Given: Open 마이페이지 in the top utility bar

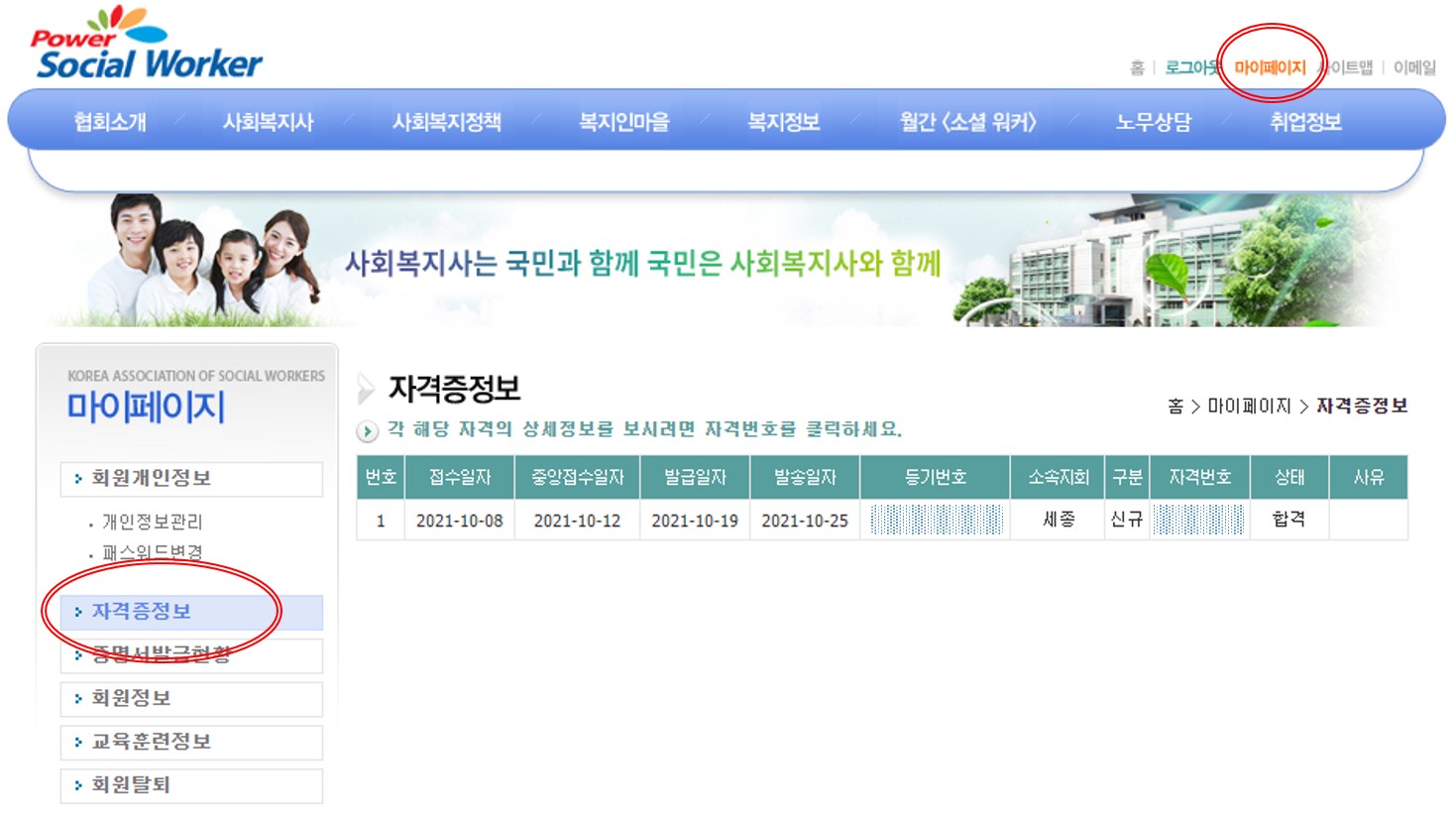Looking at the screenshot, I should (1270, 67).
